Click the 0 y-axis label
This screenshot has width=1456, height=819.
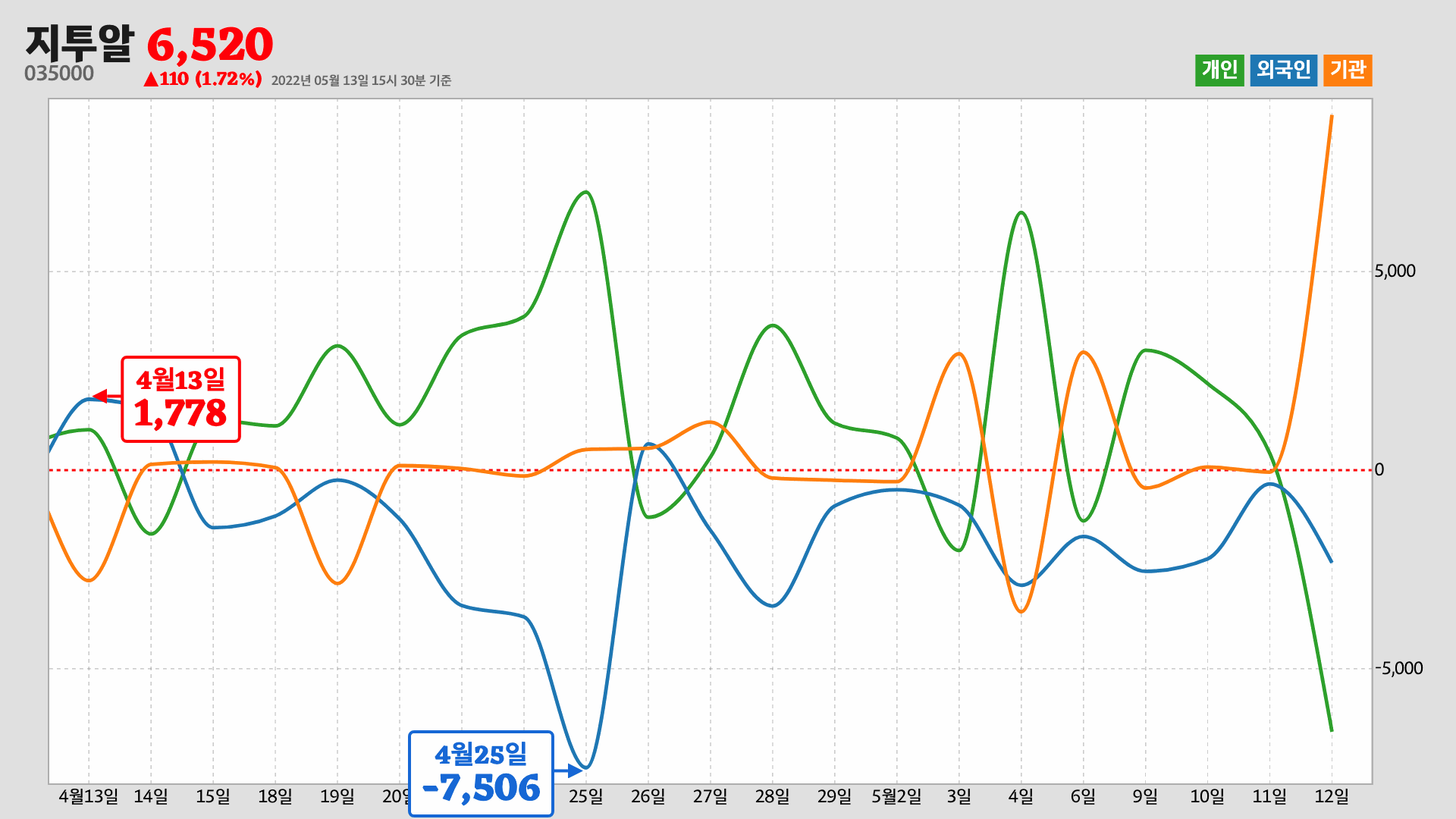click(1379, 470)
